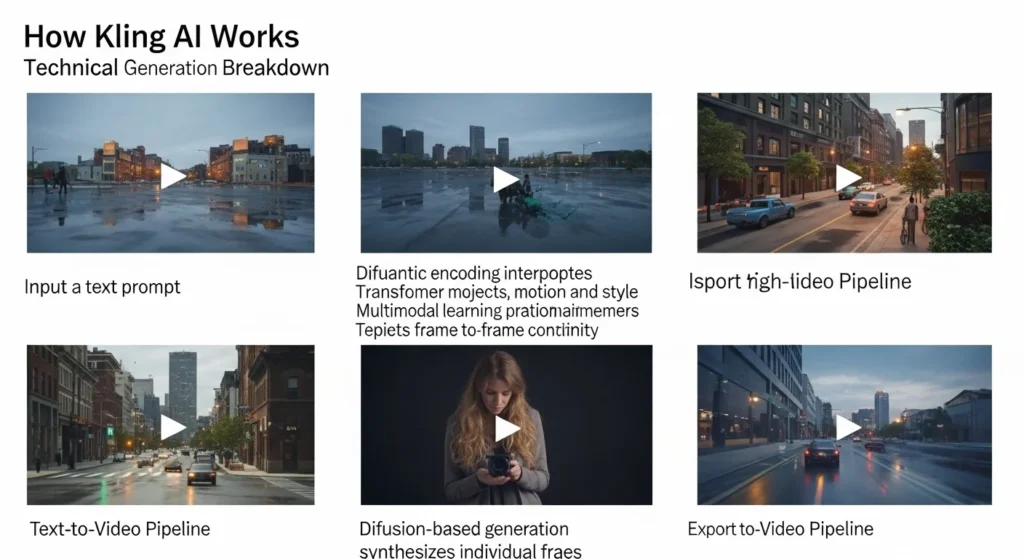
Task: Click 'Multimodal learning' text line
Action: pos(497,311)
